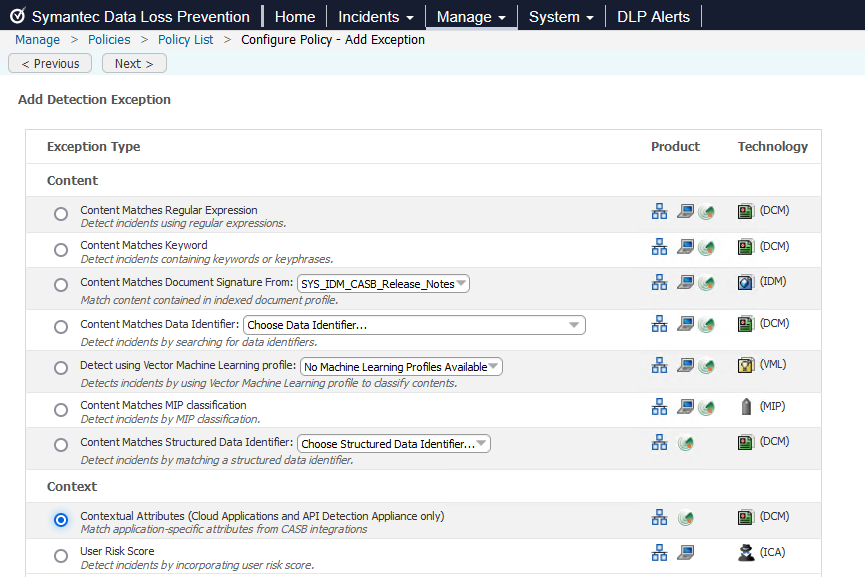865x577 pixels.
Task: Open the System menu
Action: [x=560, y=17]
